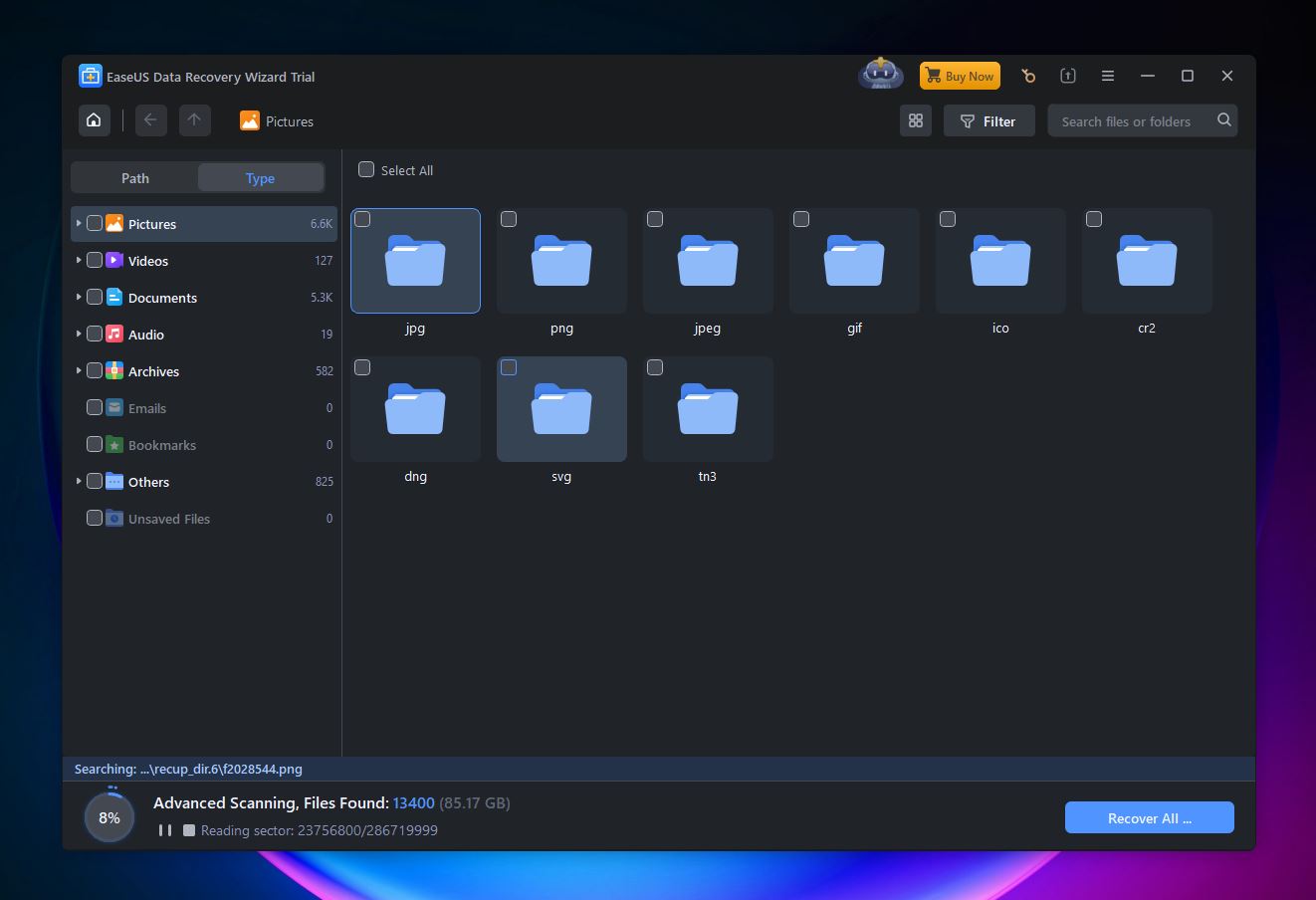This screenshot has height=900, width=1316.
Task: Switch to grid view layout icon
Action: [916, 120]
